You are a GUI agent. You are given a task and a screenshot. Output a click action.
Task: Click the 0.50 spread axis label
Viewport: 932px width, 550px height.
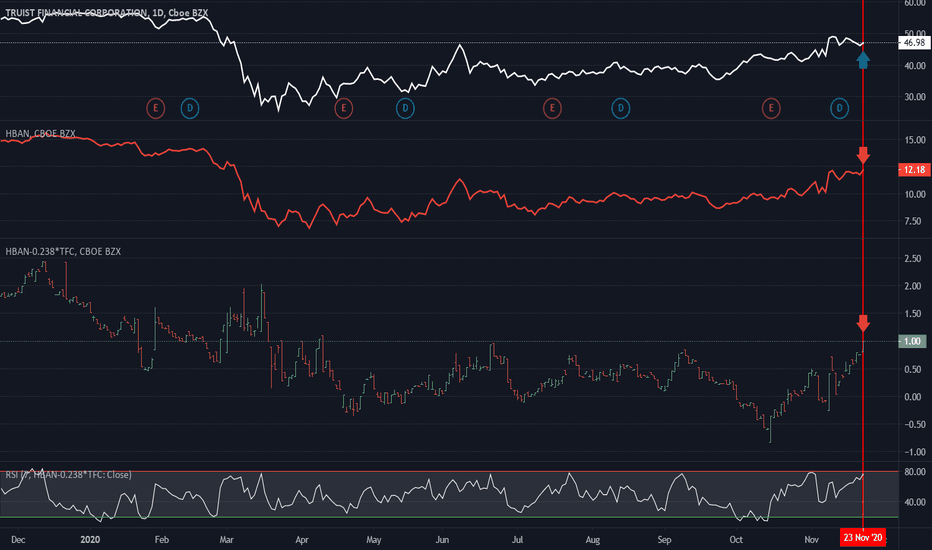coord(912,369)
